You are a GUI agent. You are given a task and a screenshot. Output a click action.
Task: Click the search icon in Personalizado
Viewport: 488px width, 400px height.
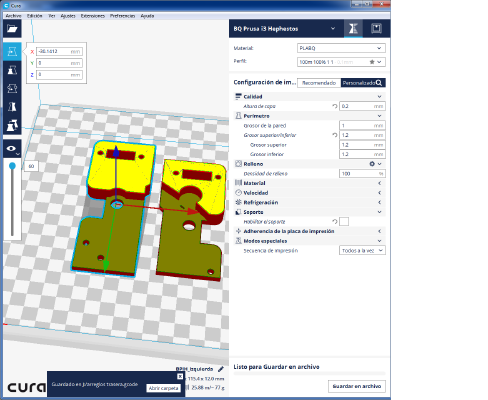[x=379, y=83]
